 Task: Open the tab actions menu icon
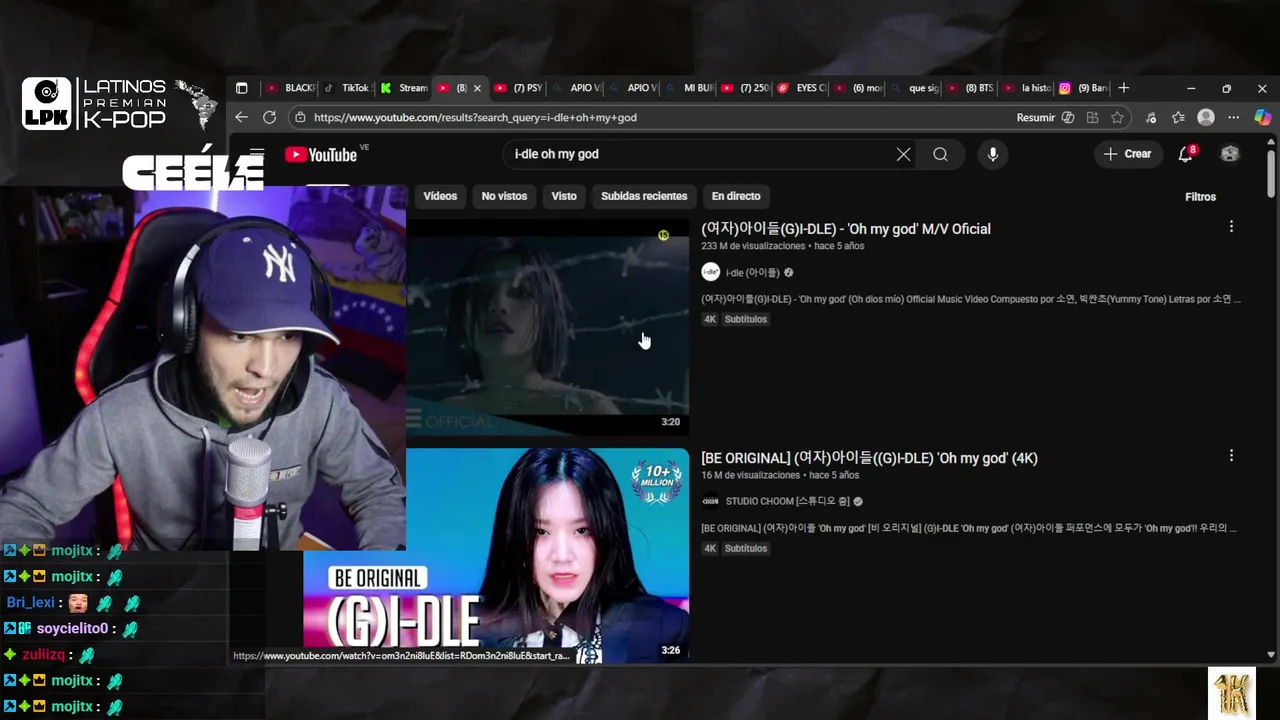pos(241,88)
